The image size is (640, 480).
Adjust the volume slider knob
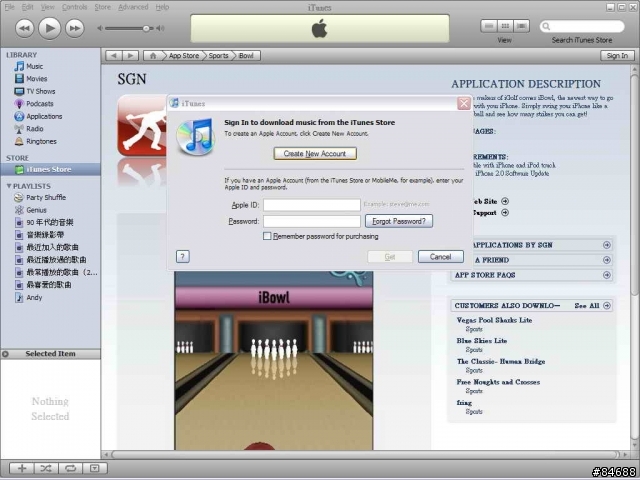[x=146, y=28]
